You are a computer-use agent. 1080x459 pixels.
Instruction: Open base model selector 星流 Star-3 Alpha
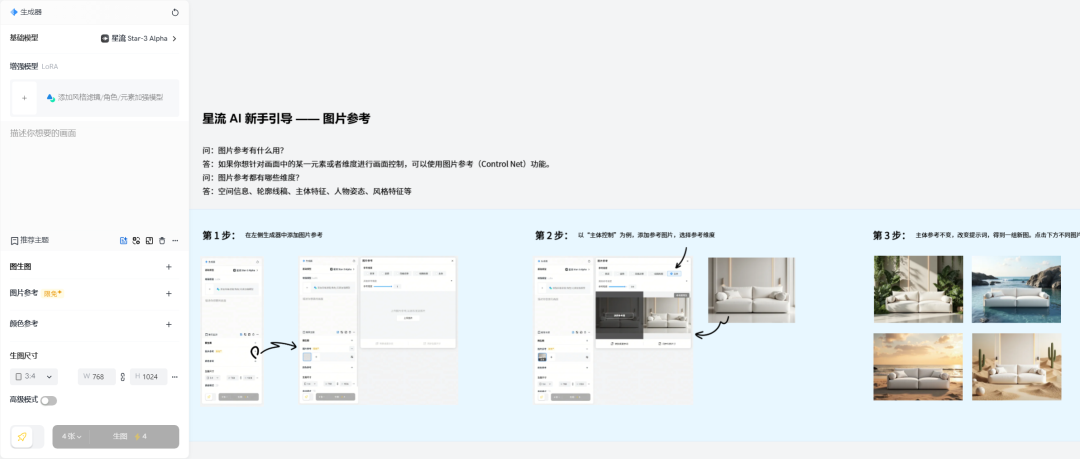click(x=139, y=39)
